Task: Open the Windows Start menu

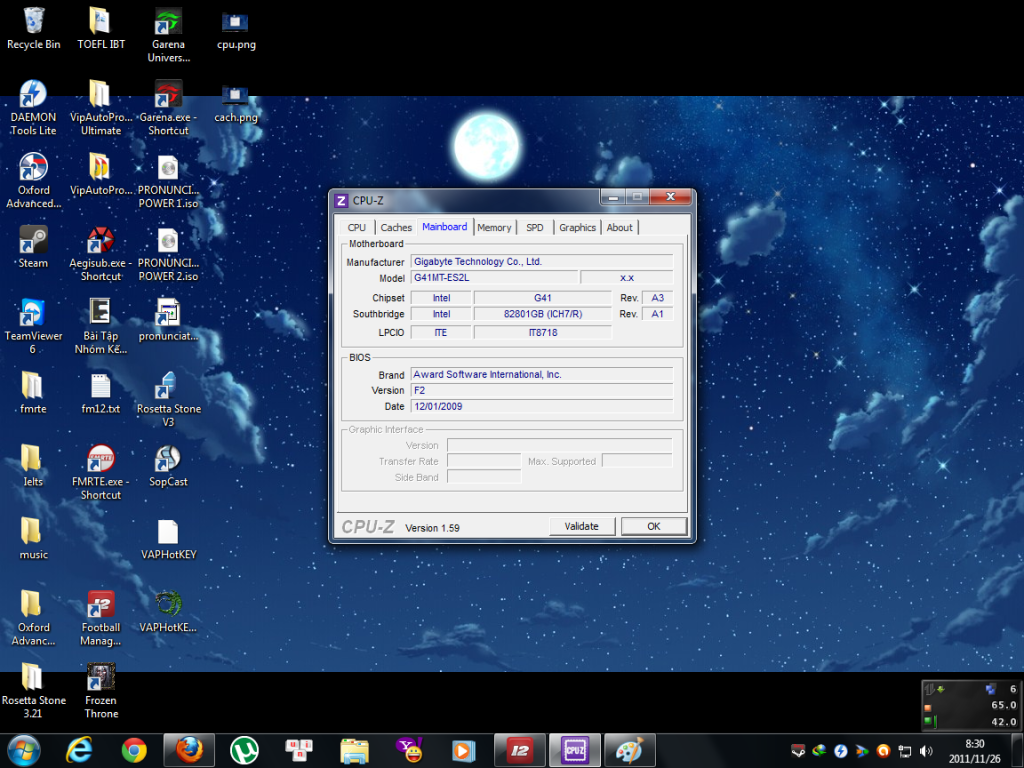Action: pyautogui.click(x=24, y=750)
